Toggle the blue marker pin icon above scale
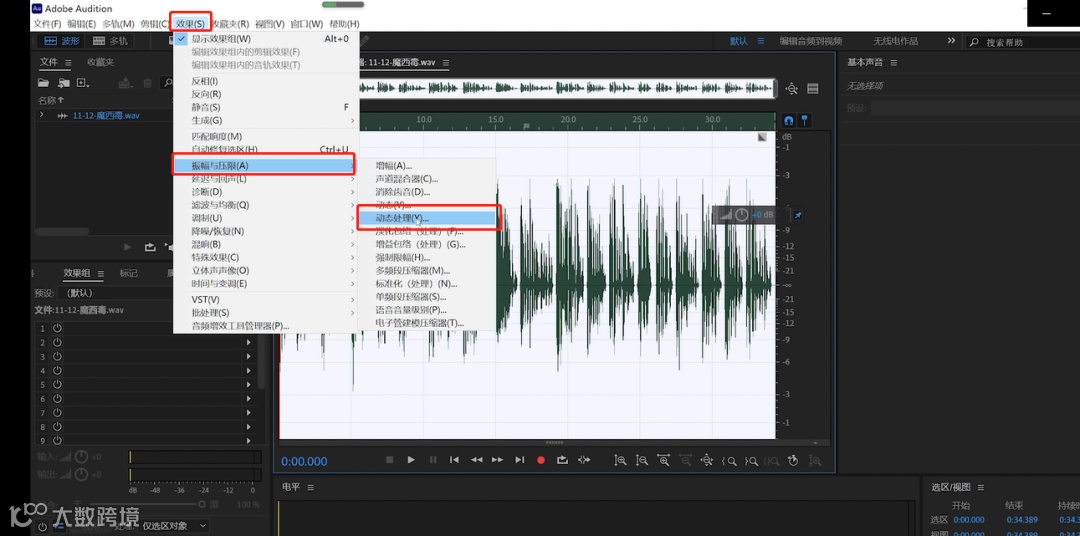Image resolution: width=1080 pixels, height=536 pixels. [804, 121]
